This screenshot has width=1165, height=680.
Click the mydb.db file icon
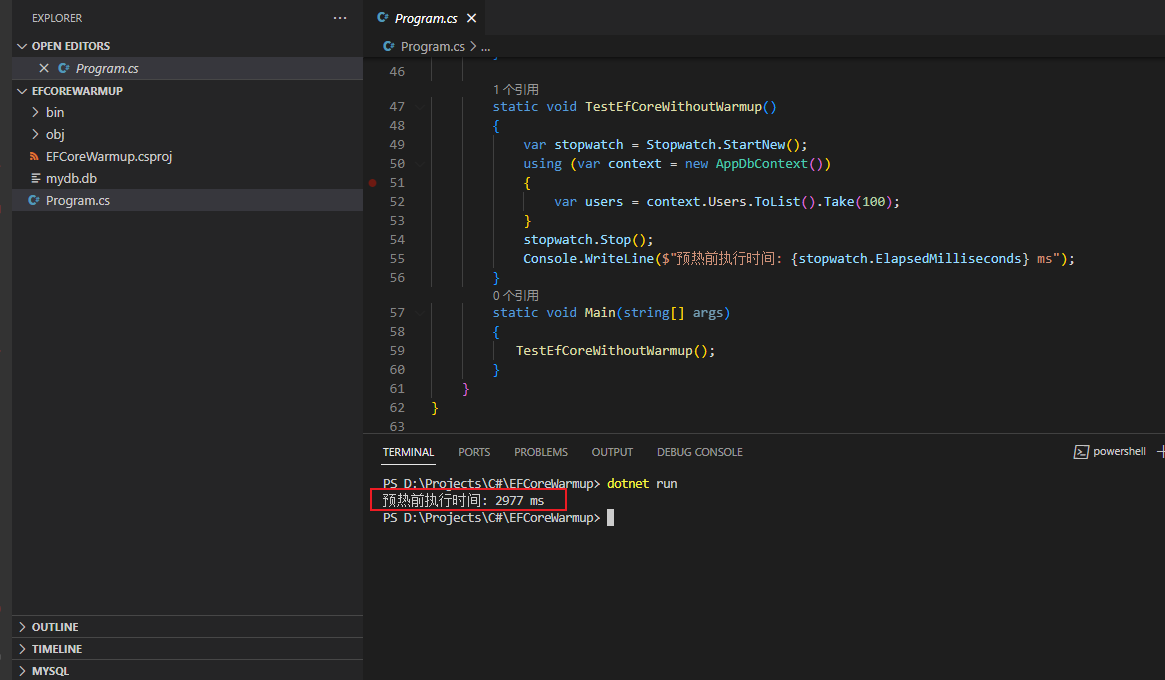(x=35, y=179)
